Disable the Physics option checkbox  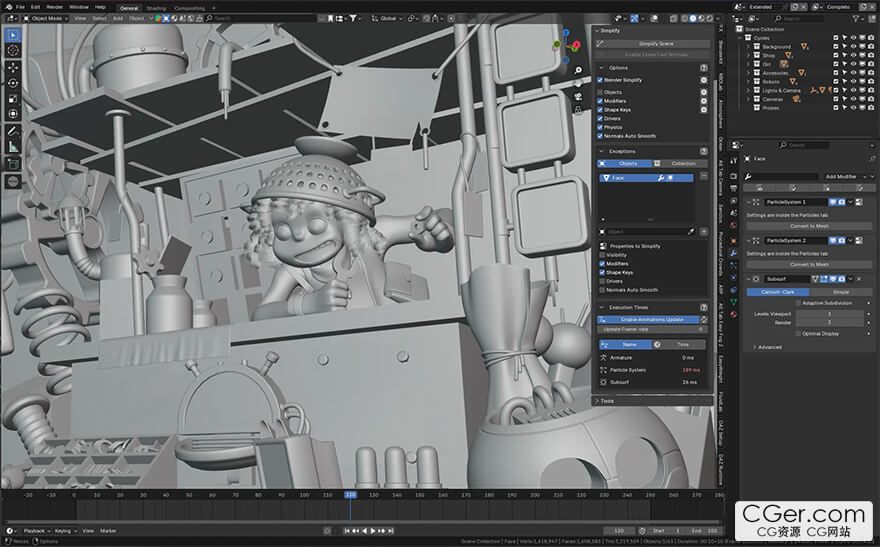point(600,127)
